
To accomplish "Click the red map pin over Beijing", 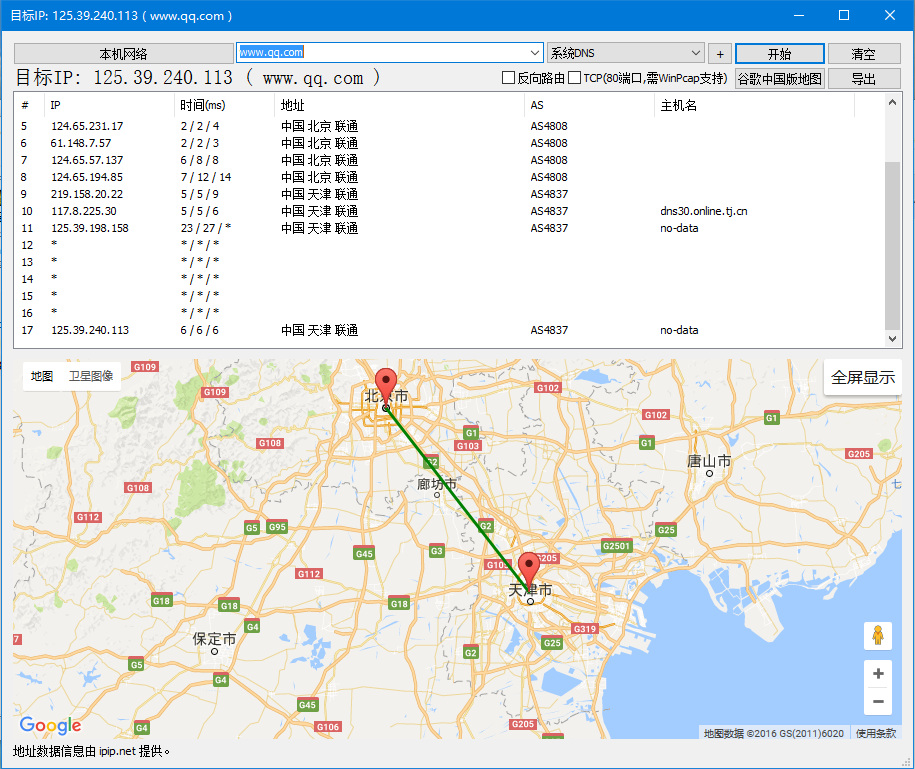I will (385, 386).
